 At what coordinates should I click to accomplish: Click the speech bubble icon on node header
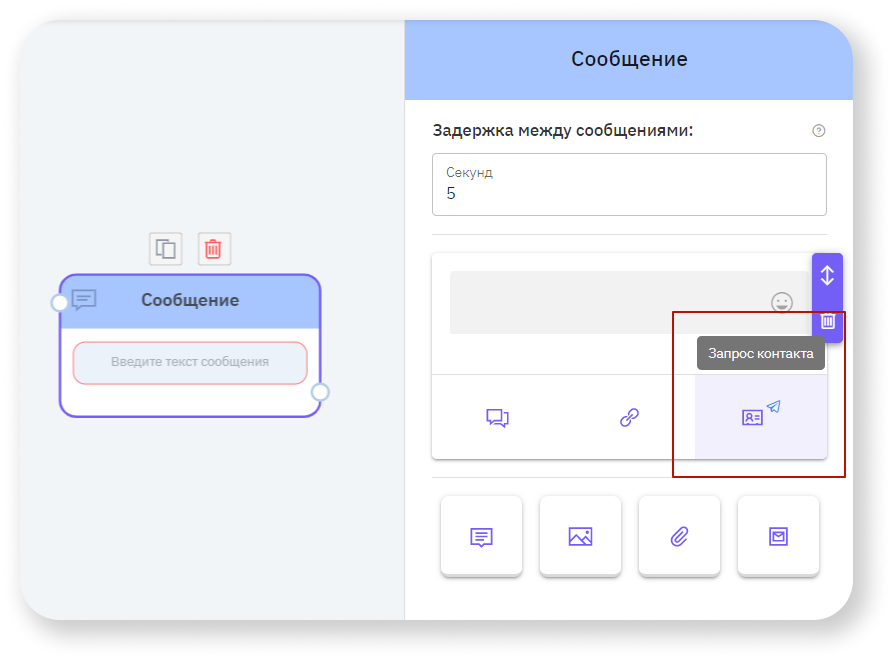coord(86,299)
